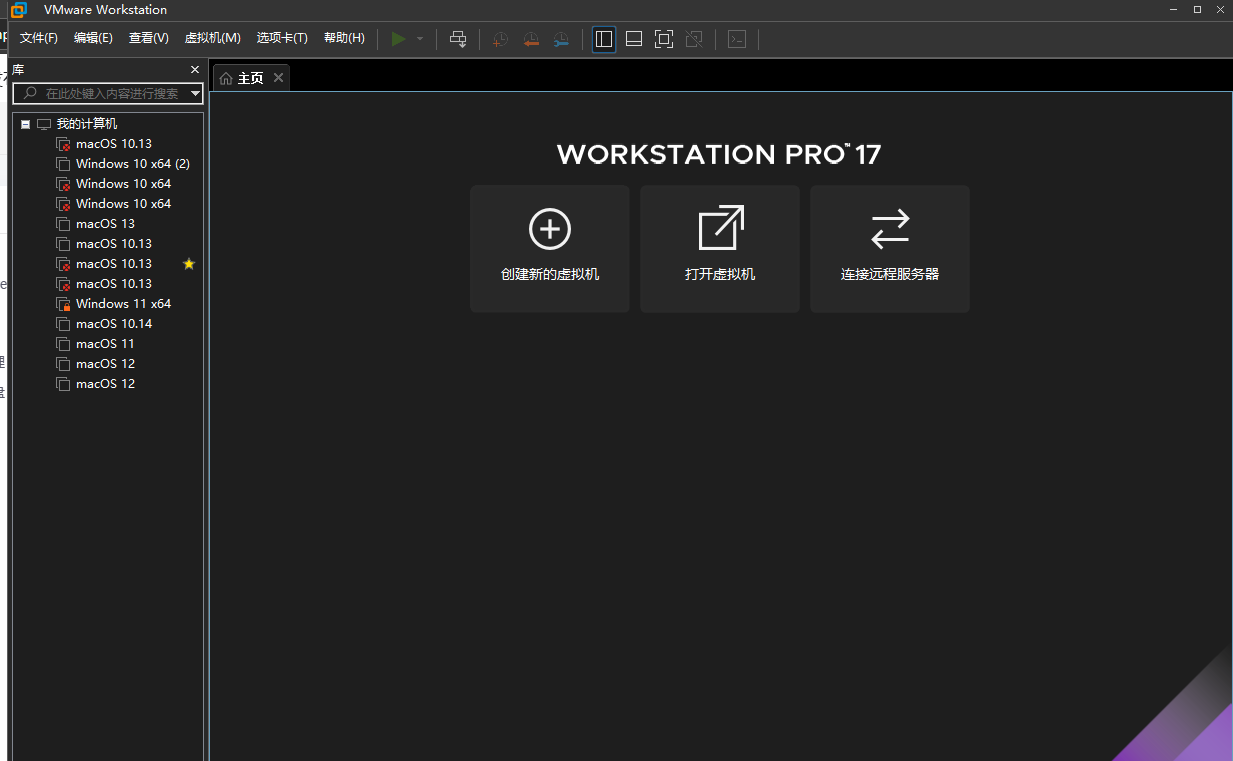Click the Unity mode toolbar icon

(694, 39)
